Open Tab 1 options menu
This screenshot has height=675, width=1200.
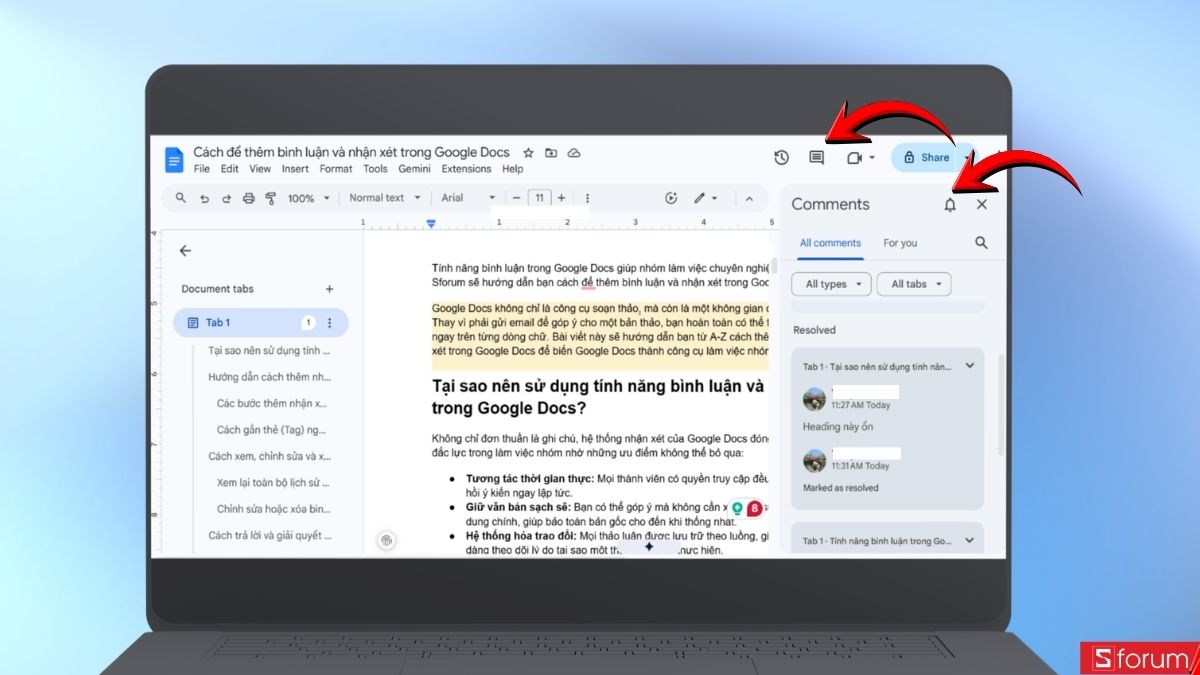pos(330,323)
